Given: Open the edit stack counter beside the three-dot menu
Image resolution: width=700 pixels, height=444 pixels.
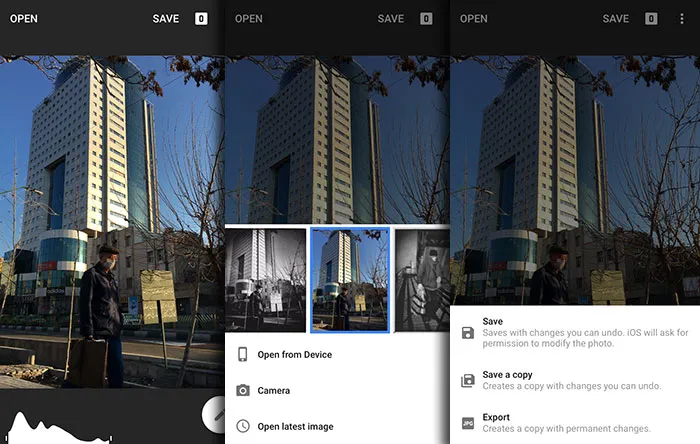Looking at the screenshot, I should (651, 18).
